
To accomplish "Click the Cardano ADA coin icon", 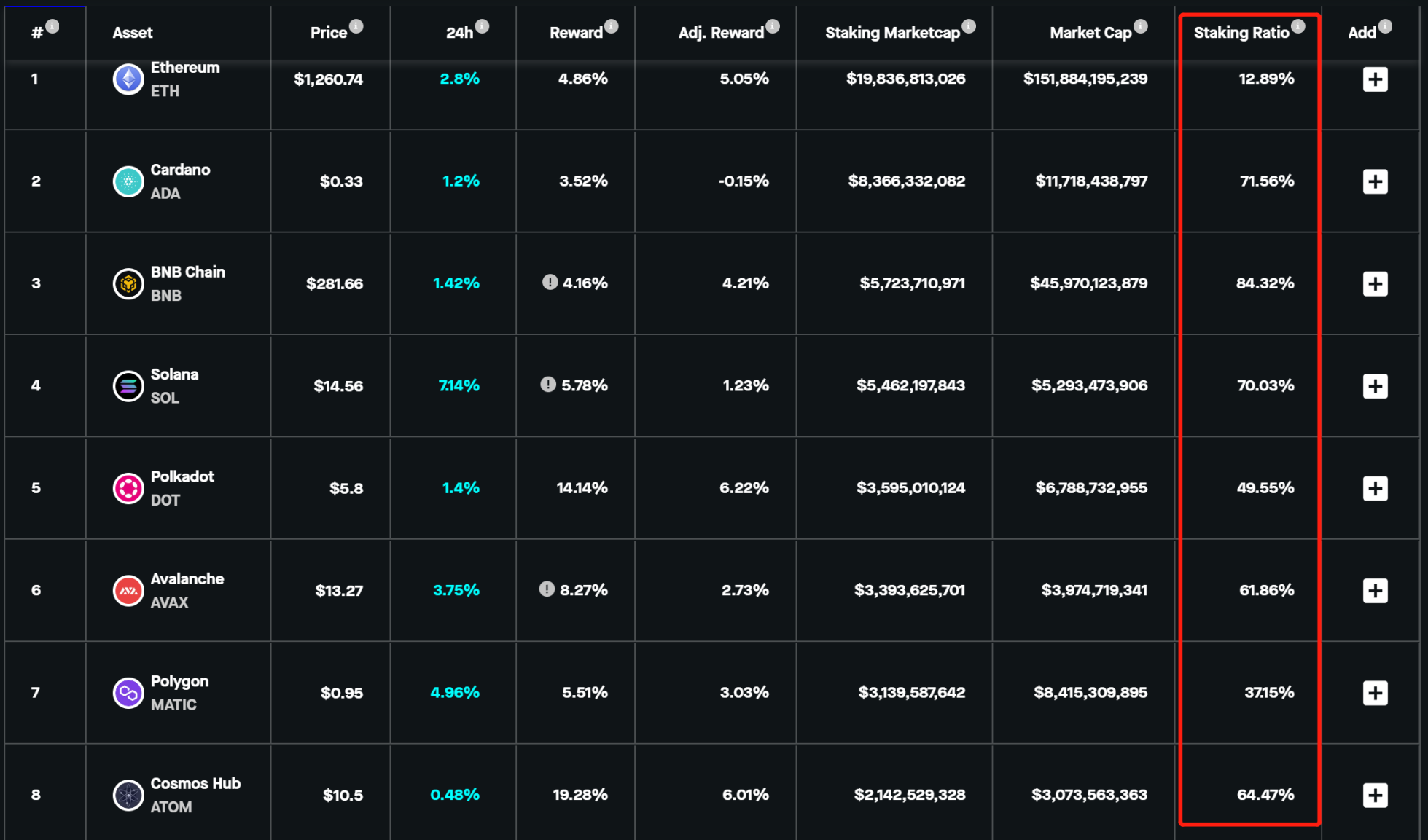I will pyautogui.click(x=128, y=181).
